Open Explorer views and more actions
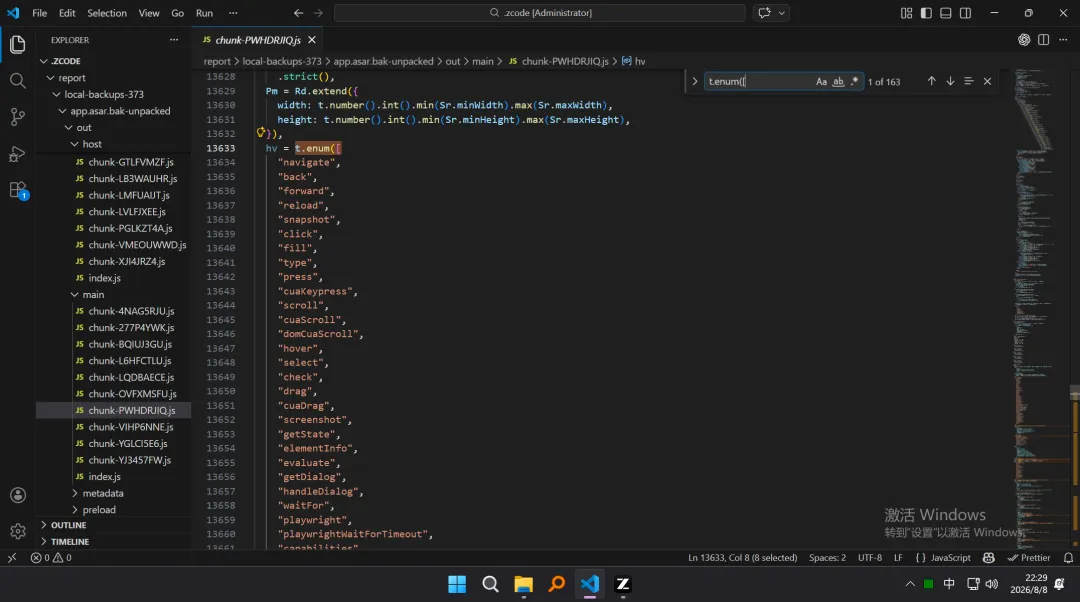1080x602 pixels. point(174,40)
